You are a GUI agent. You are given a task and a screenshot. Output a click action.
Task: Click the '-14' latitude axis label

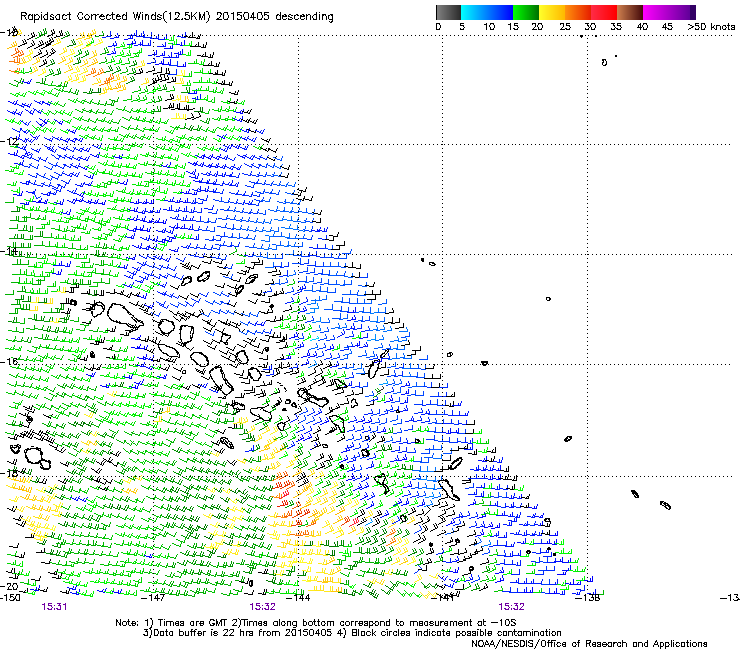coord(9,251)
